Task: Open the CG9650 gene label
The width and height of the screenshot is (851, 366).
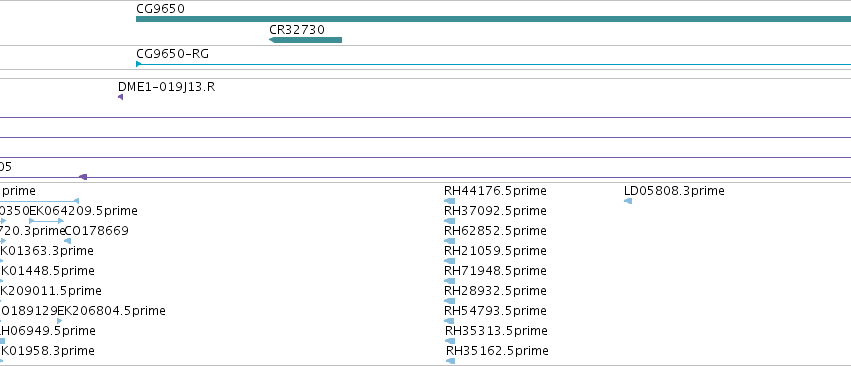Action: (x=161, y=9)
